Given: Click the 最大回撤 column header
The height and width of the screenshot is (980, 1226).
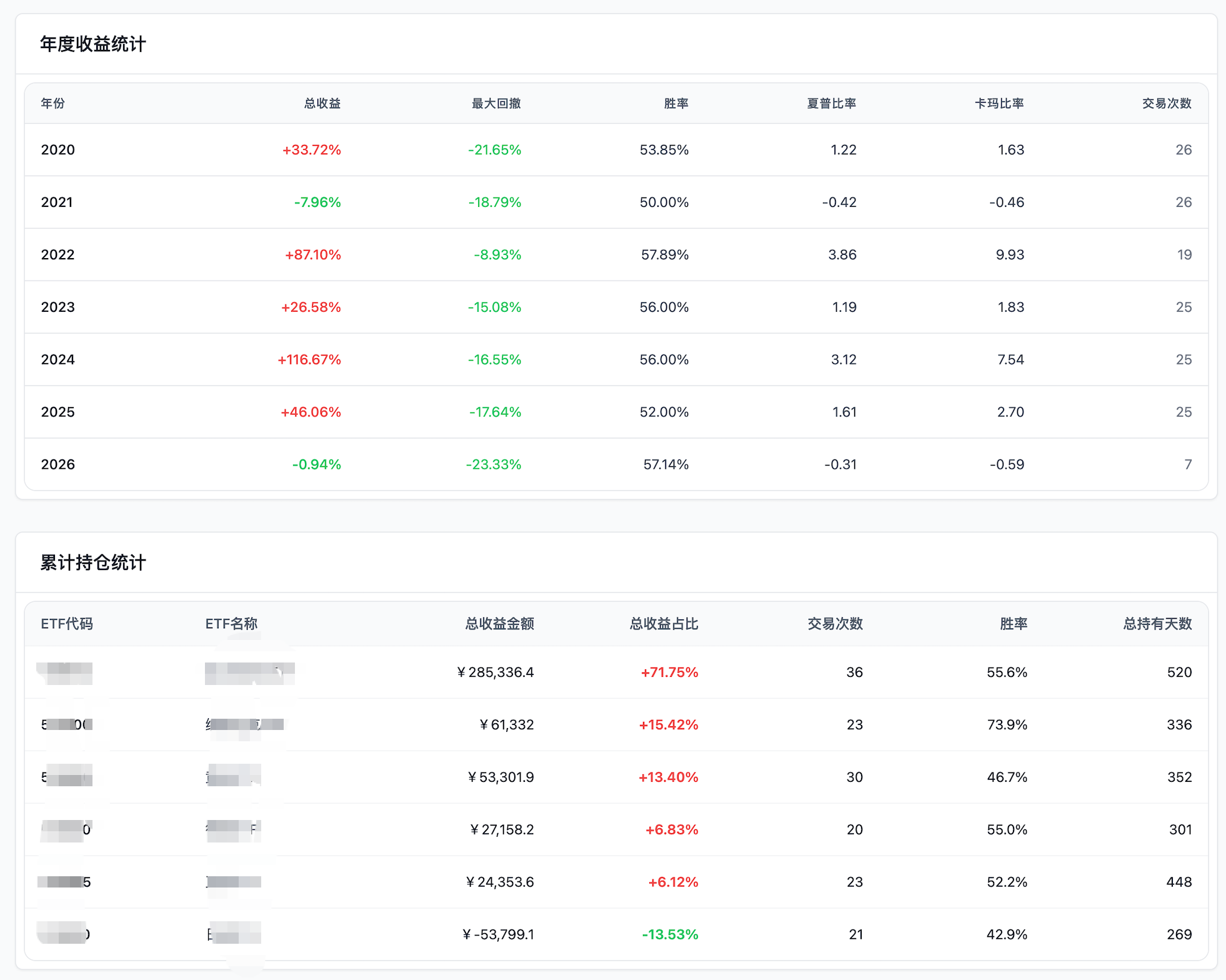Looking at the screenshot, I should 496,103.
